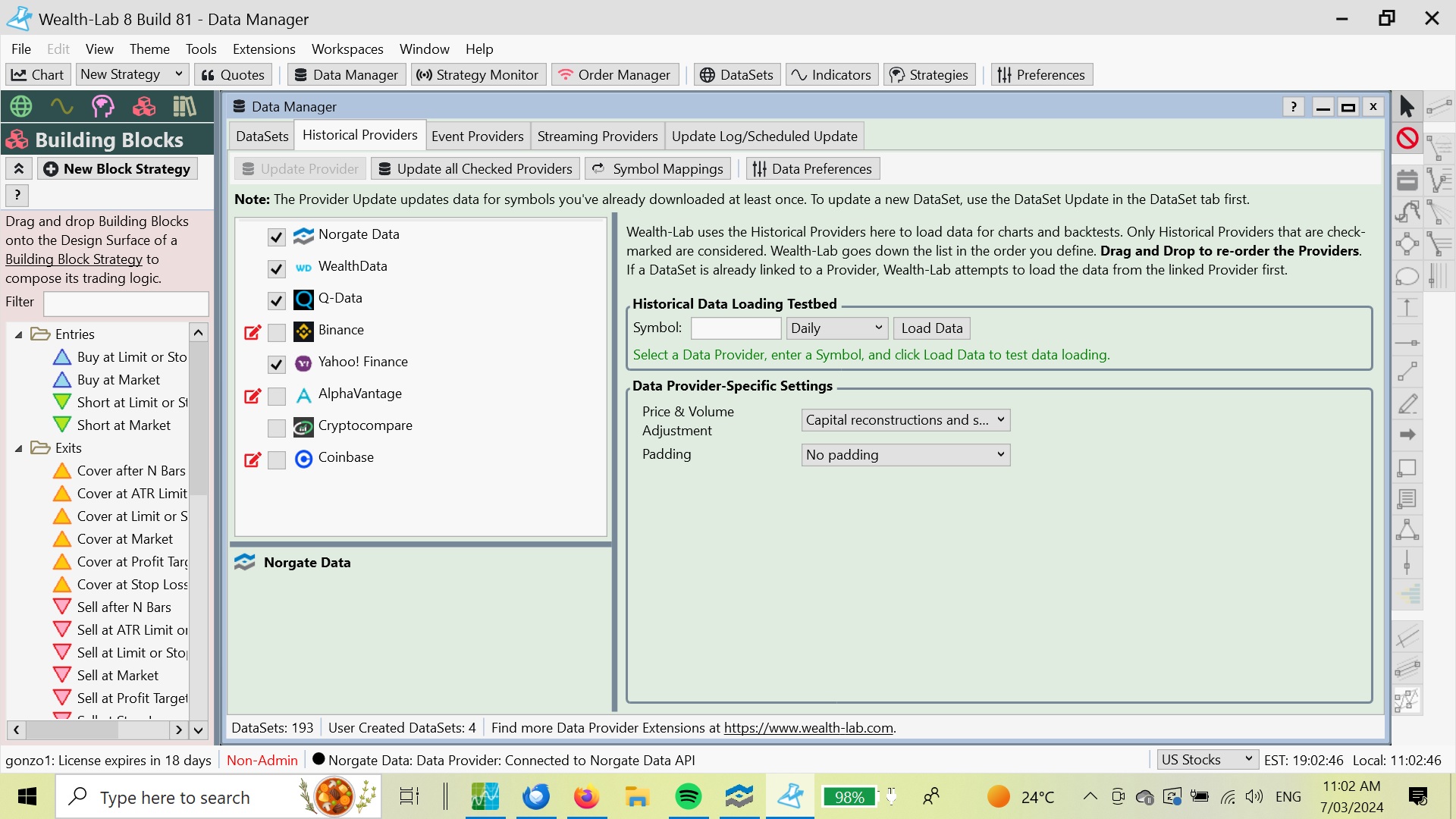
Task: Select the text note drawing tool
Action: 1407,498
